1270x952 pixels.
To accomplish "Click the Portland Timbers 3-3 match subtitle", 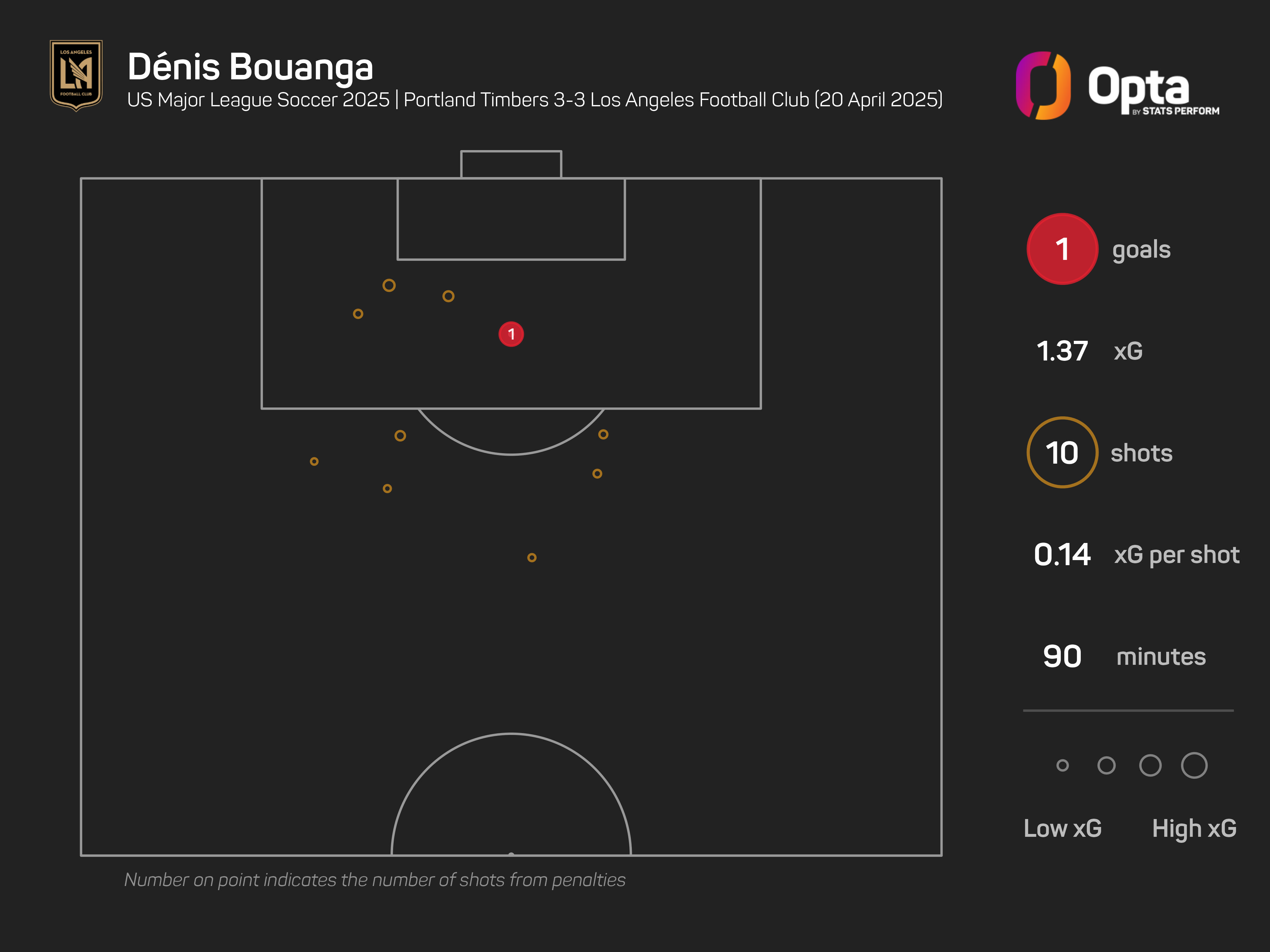I will 673,100.
